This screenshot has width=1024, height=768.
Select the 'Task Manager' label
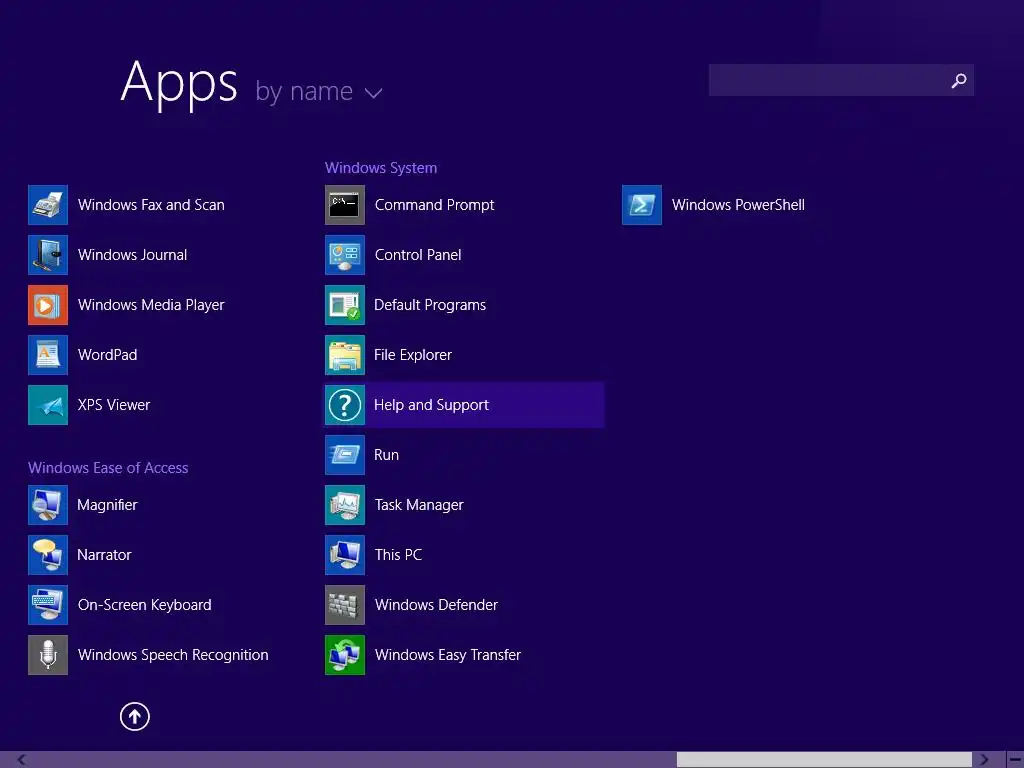419,505
